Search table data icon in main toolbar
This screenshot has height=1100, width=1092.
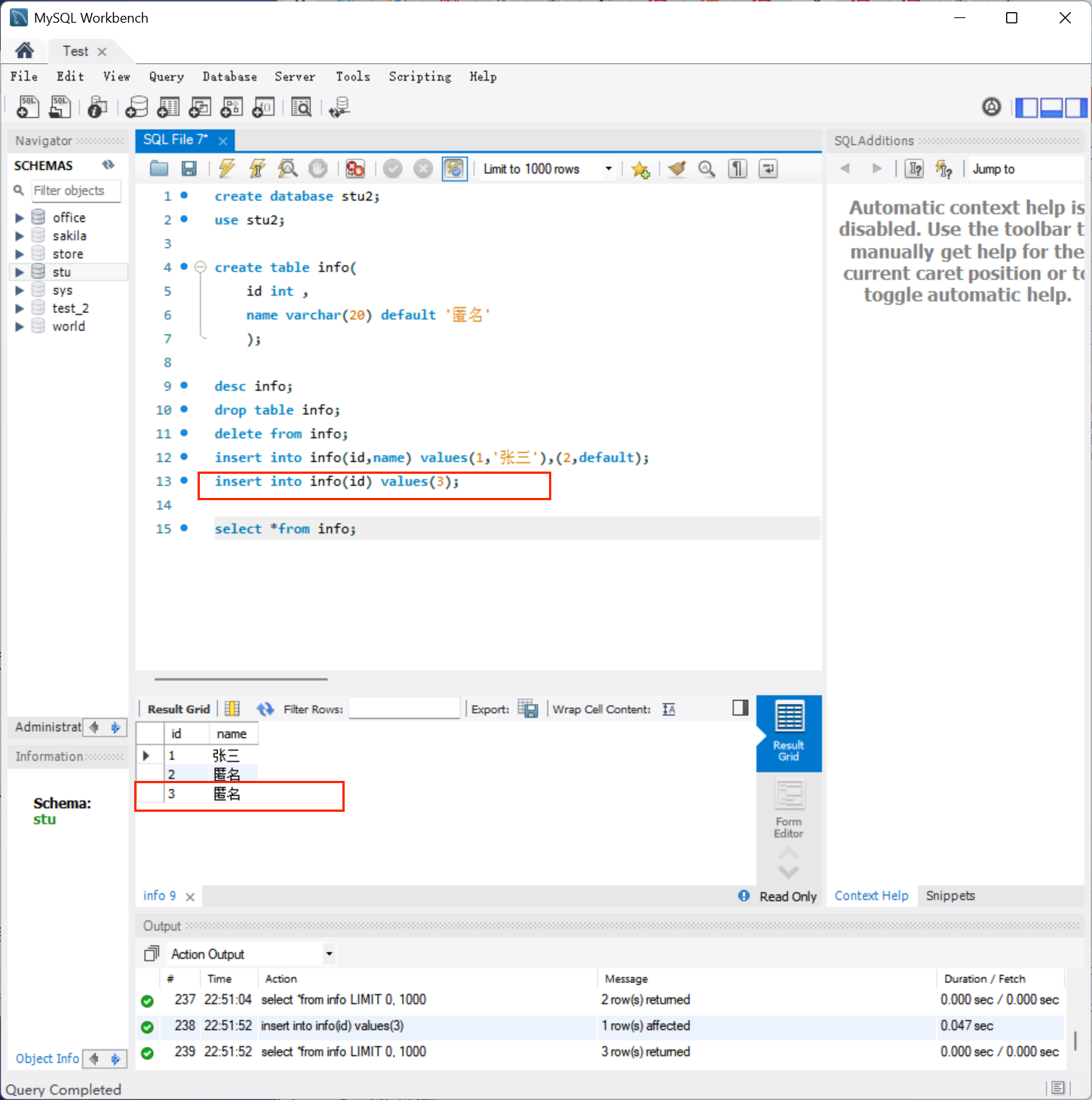click(301, 107)
